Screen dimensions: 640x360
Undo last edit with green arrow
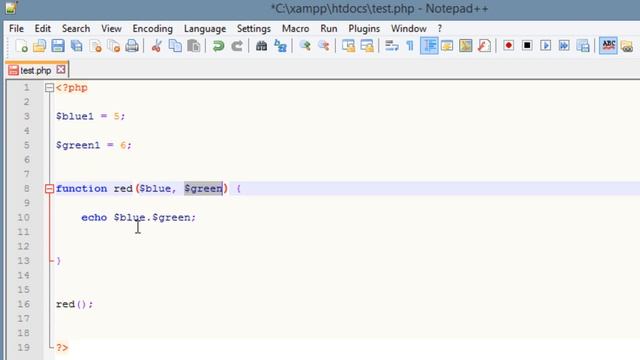click(218, 46)
